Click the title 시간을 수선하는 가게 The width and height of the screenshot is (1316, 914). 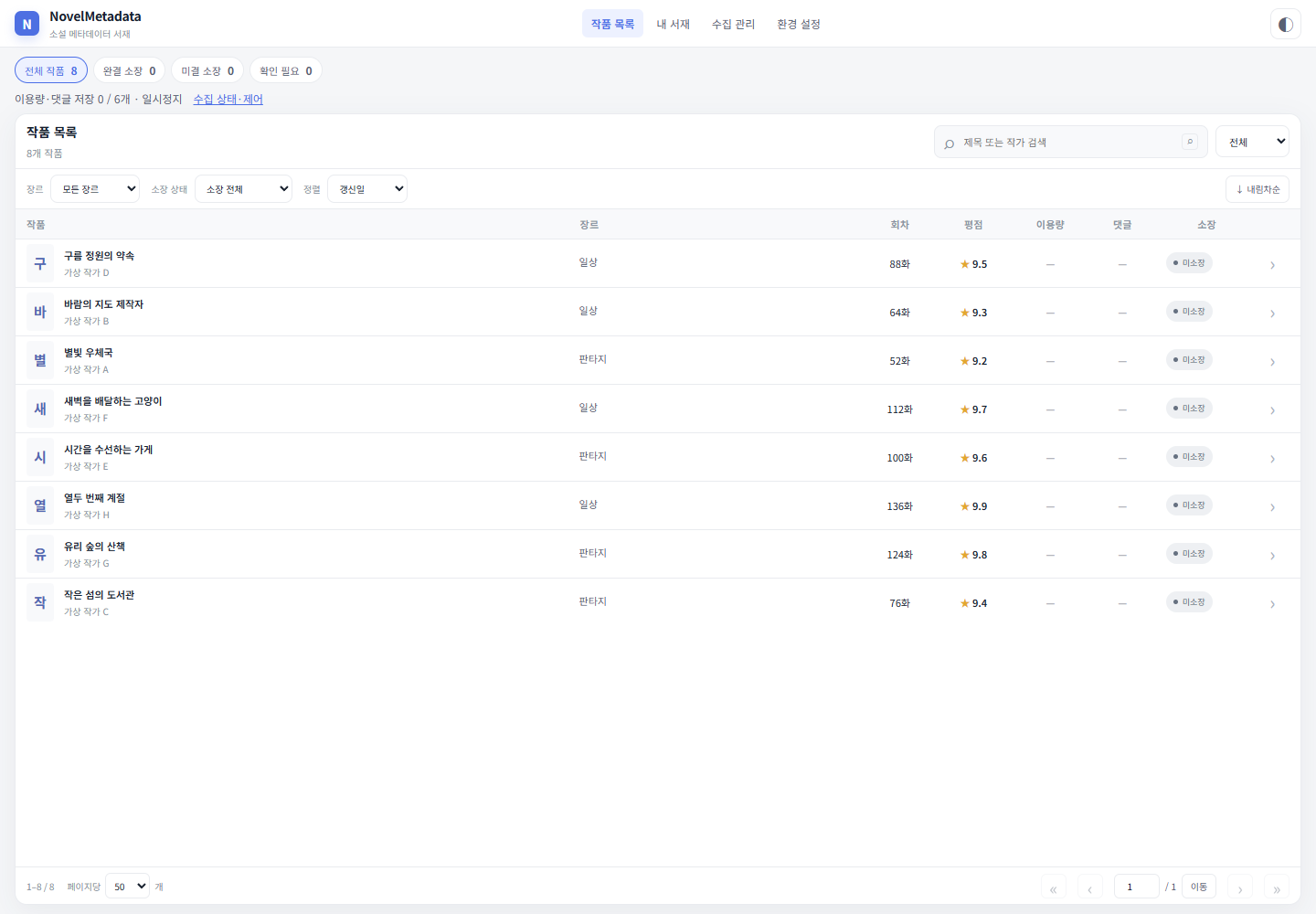coord(109,450)
